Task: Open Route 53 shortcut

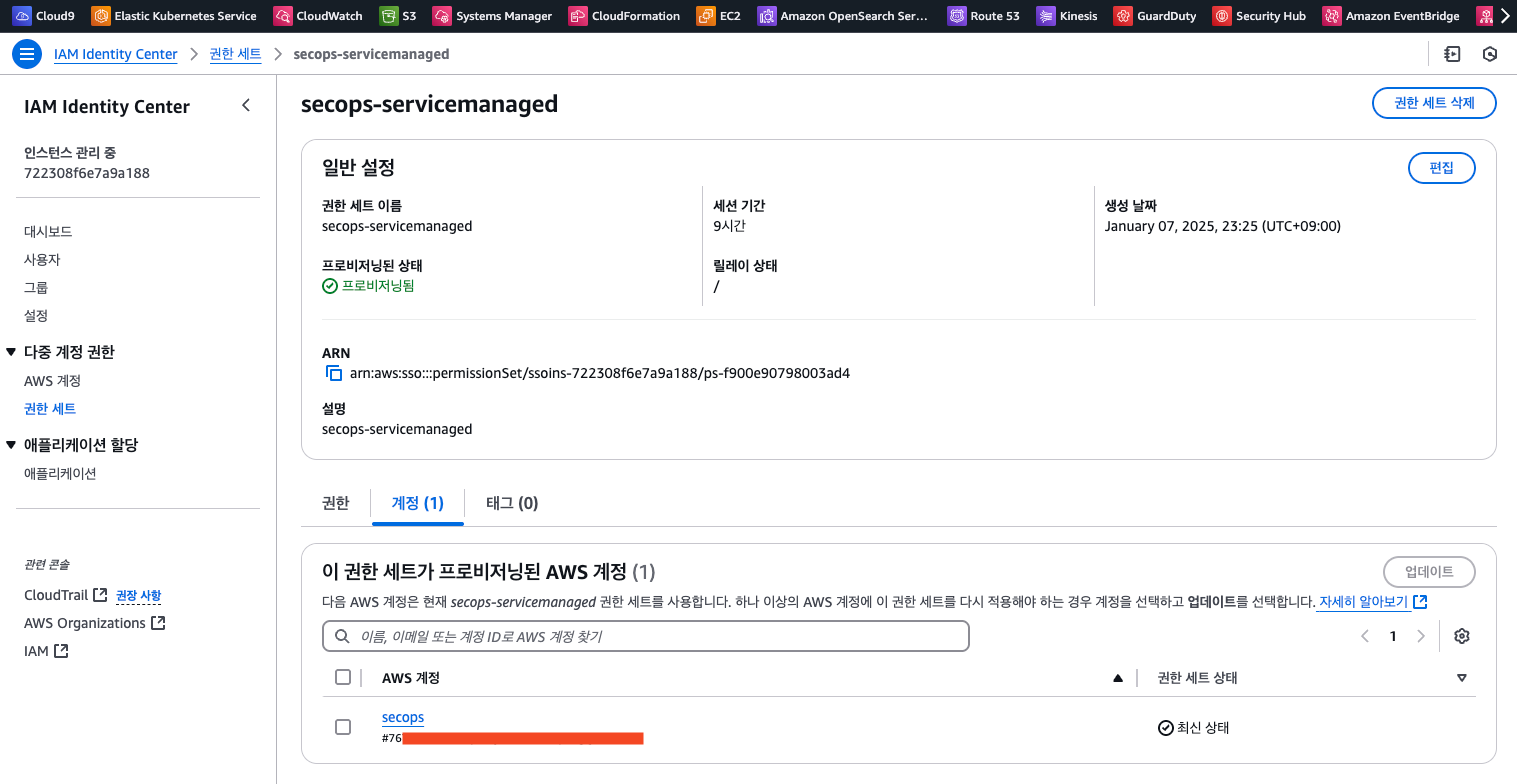Action: point(985,16)
